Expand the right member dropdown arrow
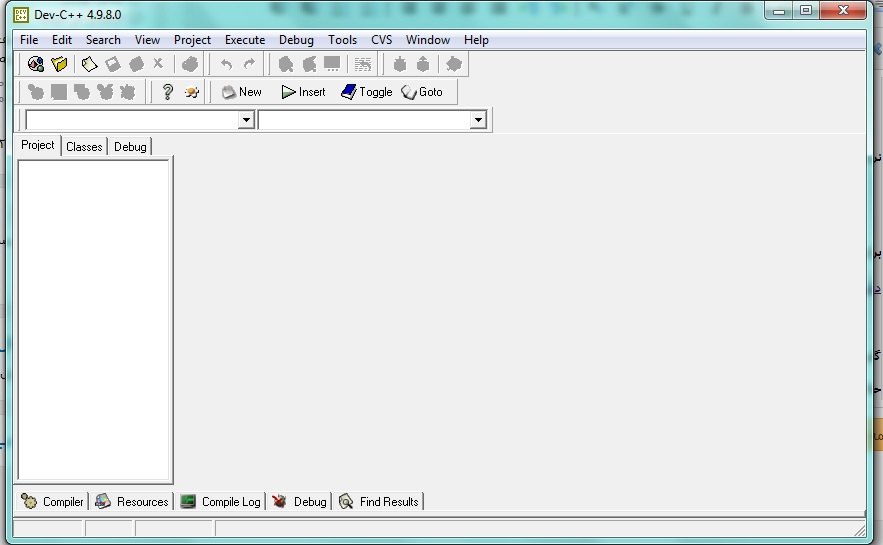883x545 pixels. pos(478,120)
